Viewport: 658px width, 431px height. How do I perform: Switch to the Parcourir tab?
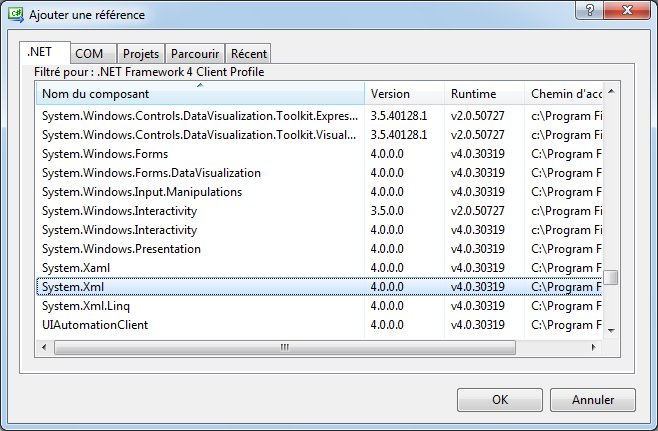coord(196,54)
